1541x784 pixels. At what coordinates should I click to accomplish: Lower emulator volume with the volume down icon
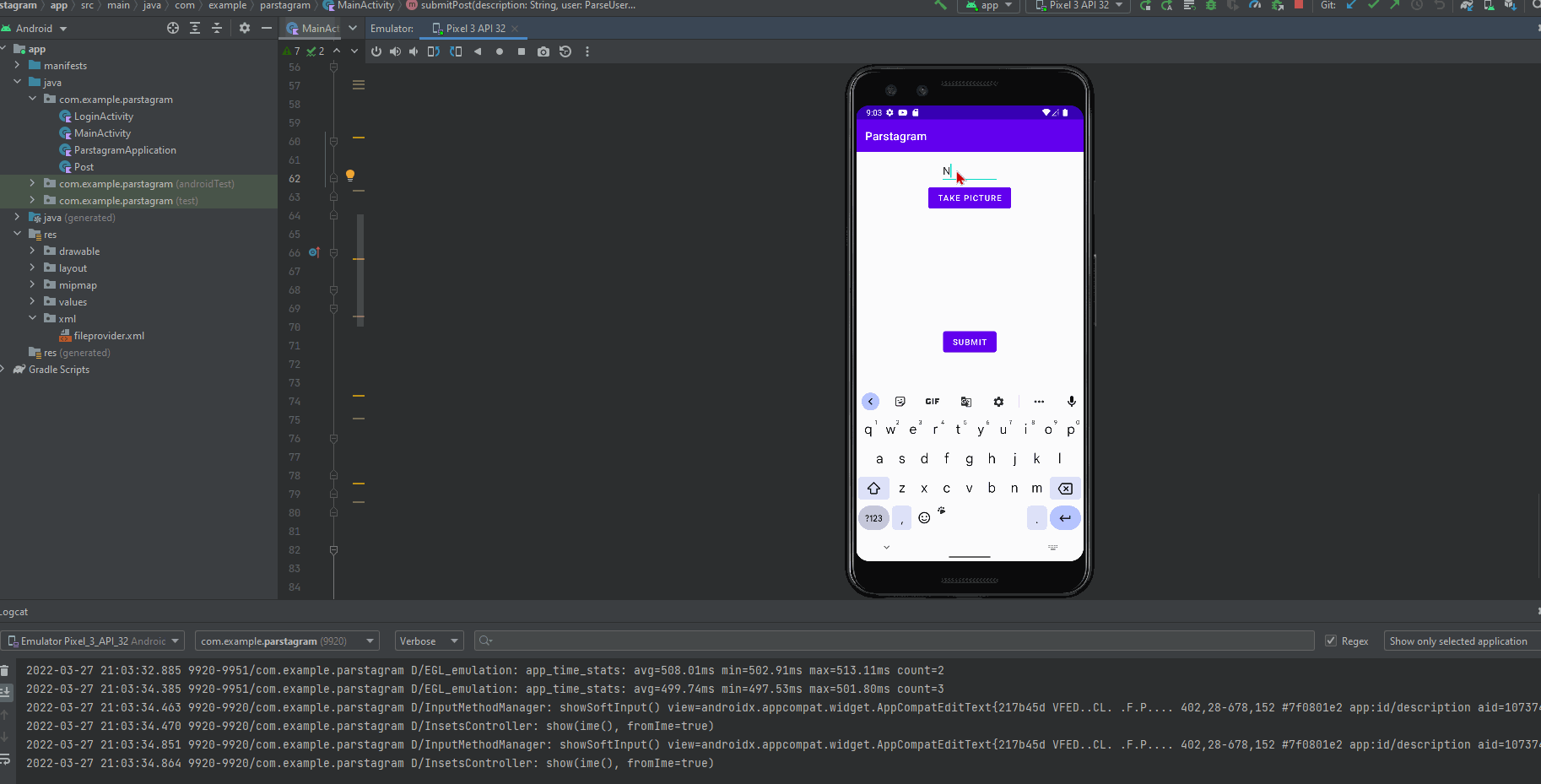tap(414, 51)
